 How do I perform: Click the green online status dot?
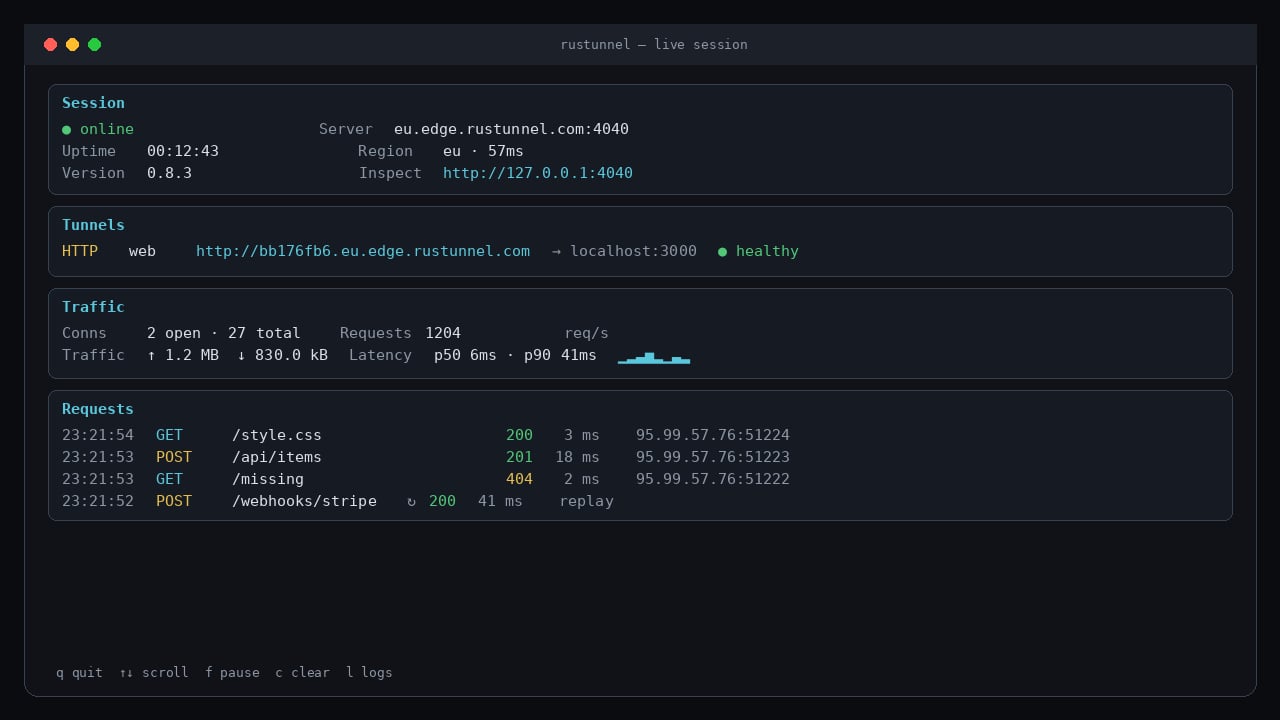click(66, 130)
